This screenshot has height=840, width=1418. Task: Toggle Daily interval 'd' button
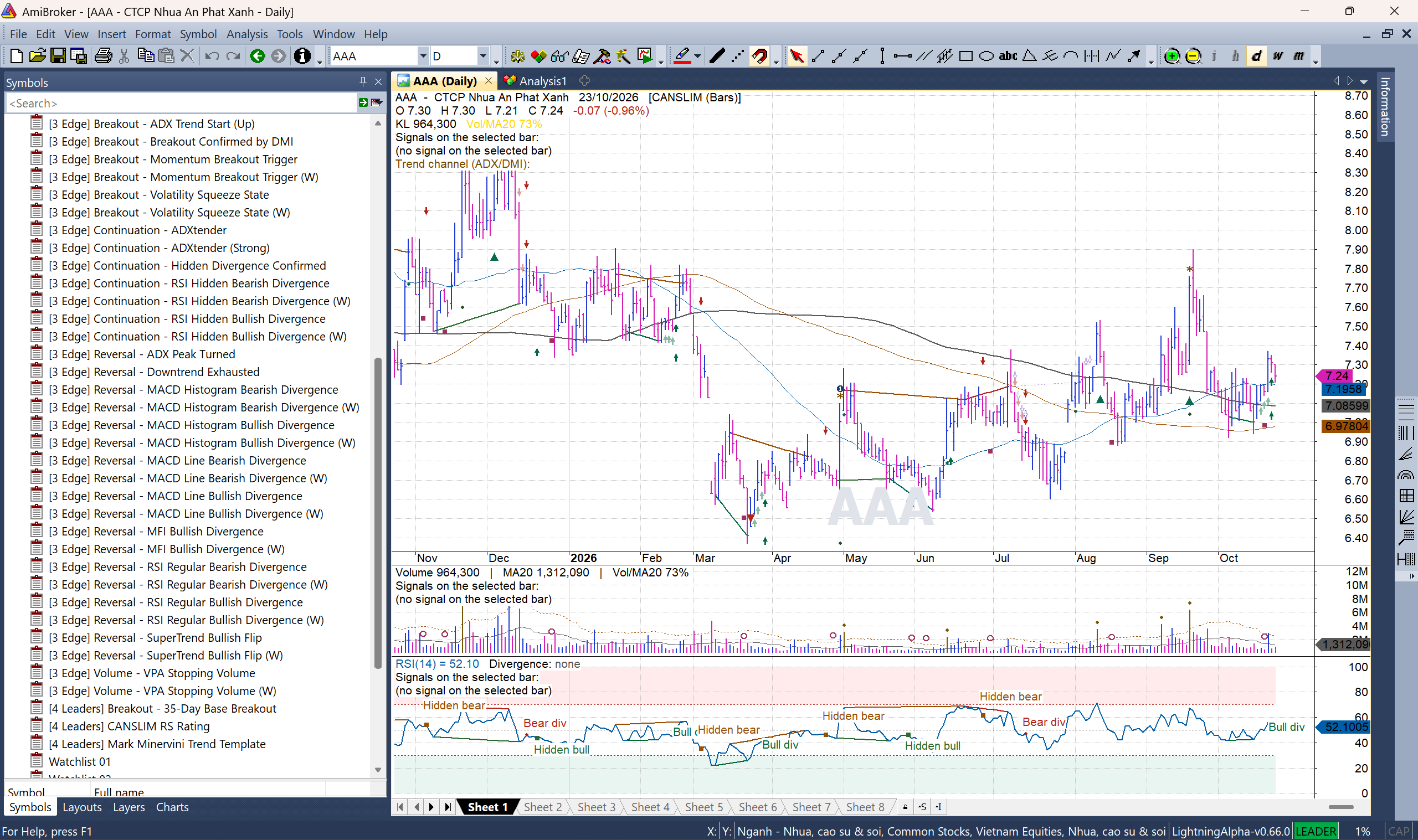1257,56
